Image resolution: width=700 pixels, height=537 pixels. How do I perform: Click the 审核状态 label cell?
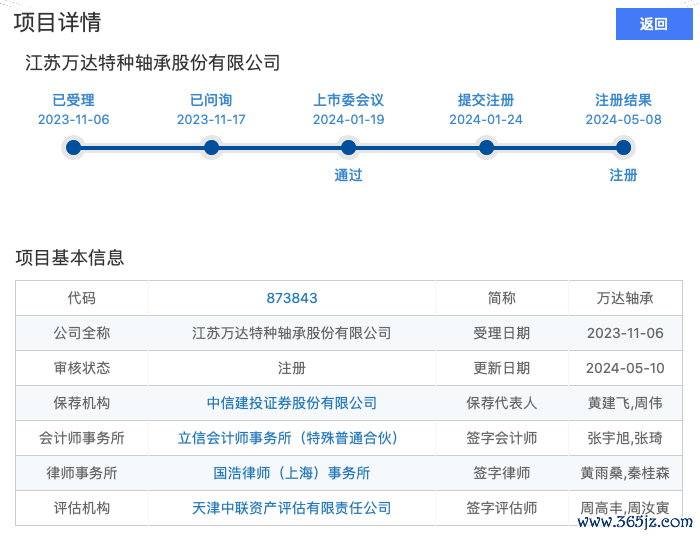coord(82,368)
